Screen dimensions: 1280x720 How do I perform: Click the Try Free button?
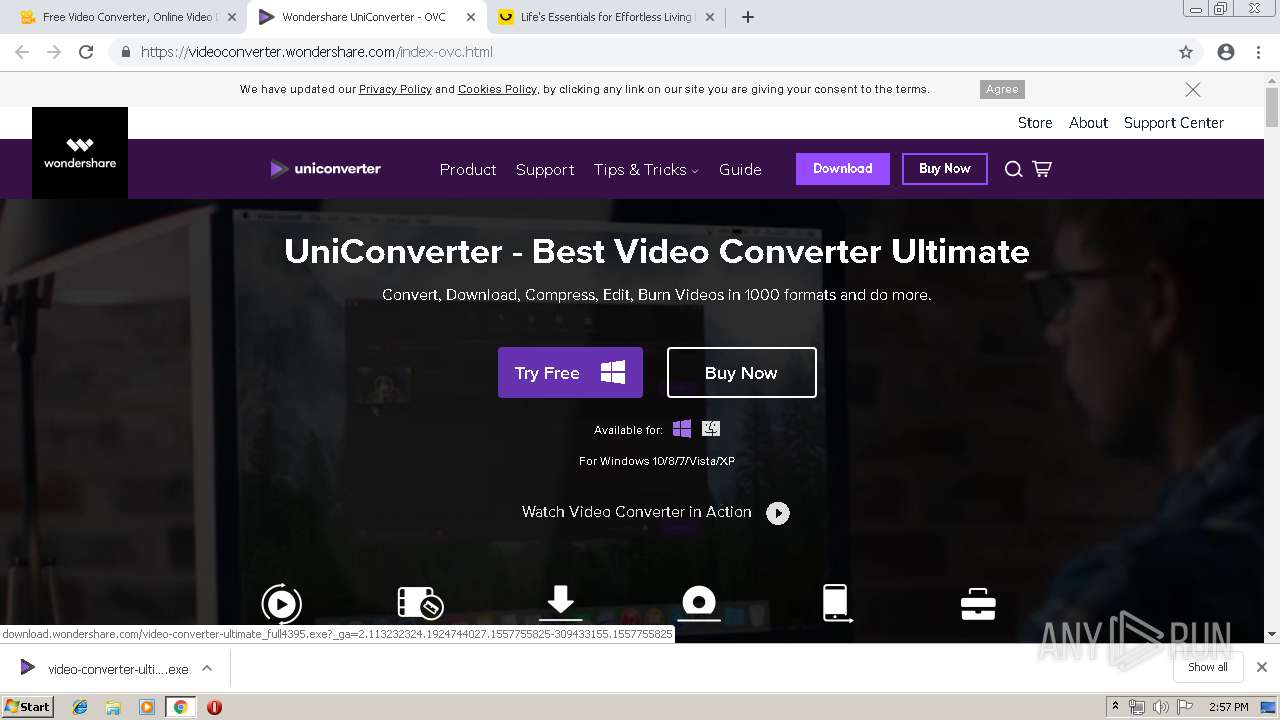tap(570, 372)
